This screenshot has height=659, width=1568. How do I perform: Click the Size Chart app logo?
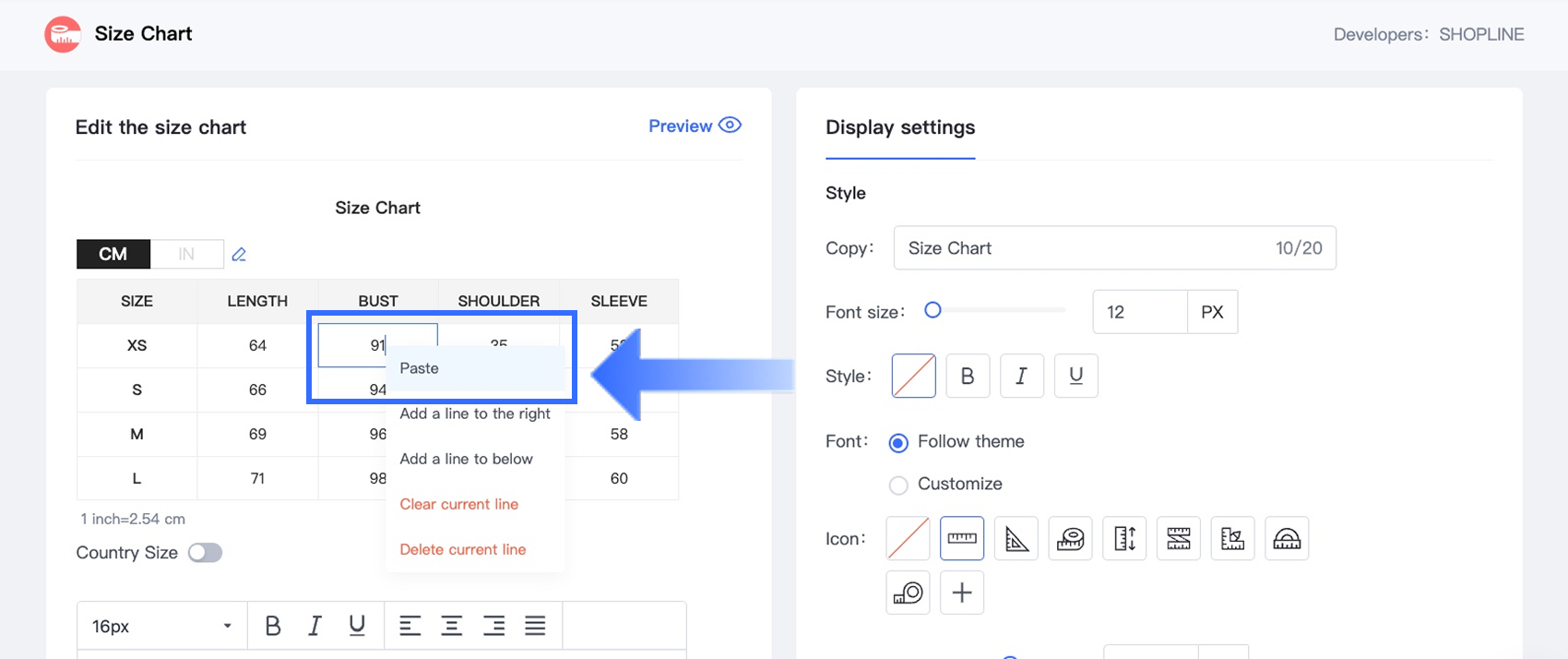[x=63, y=34]
